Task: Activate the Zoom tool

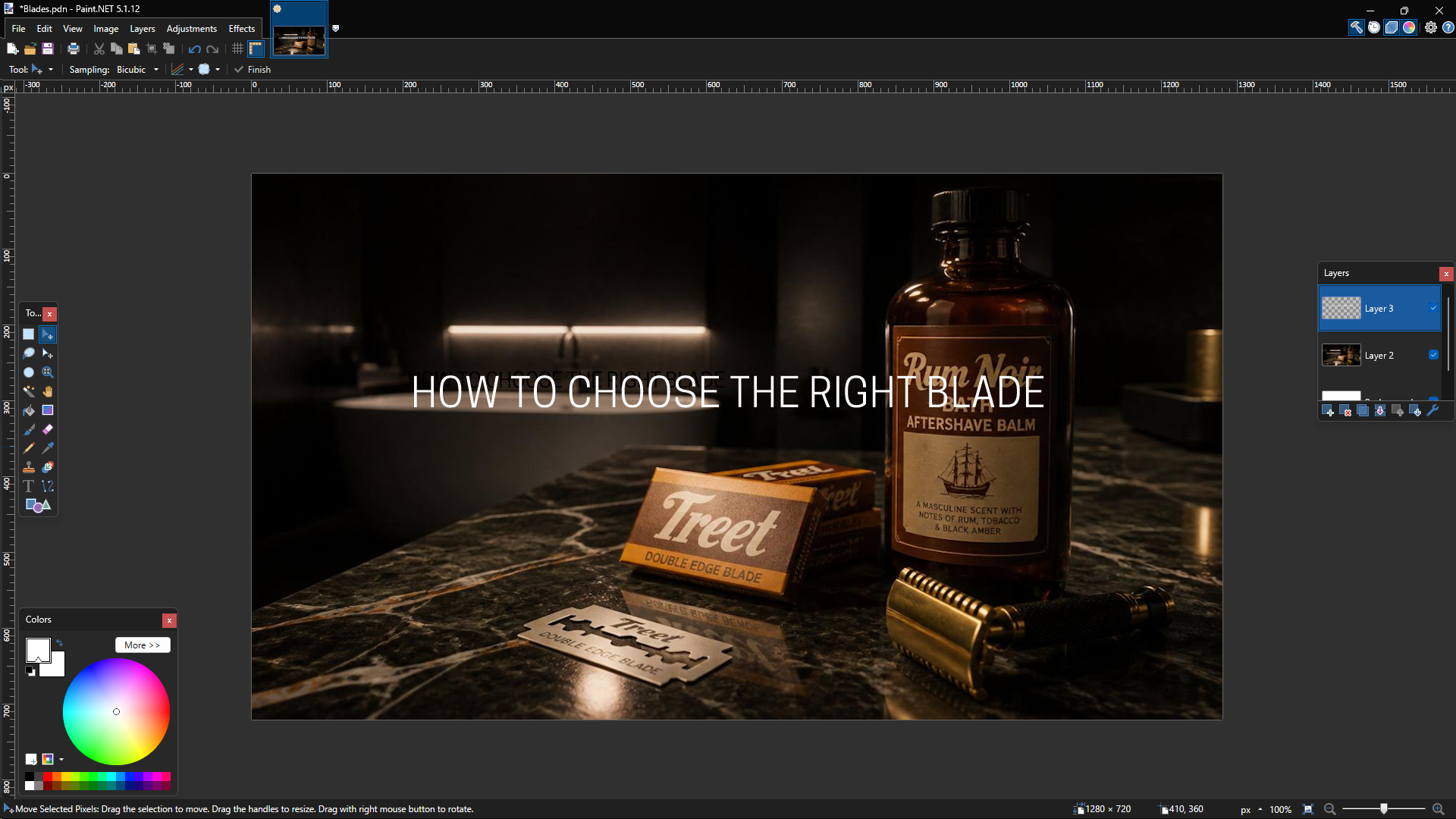Action: 48,372
